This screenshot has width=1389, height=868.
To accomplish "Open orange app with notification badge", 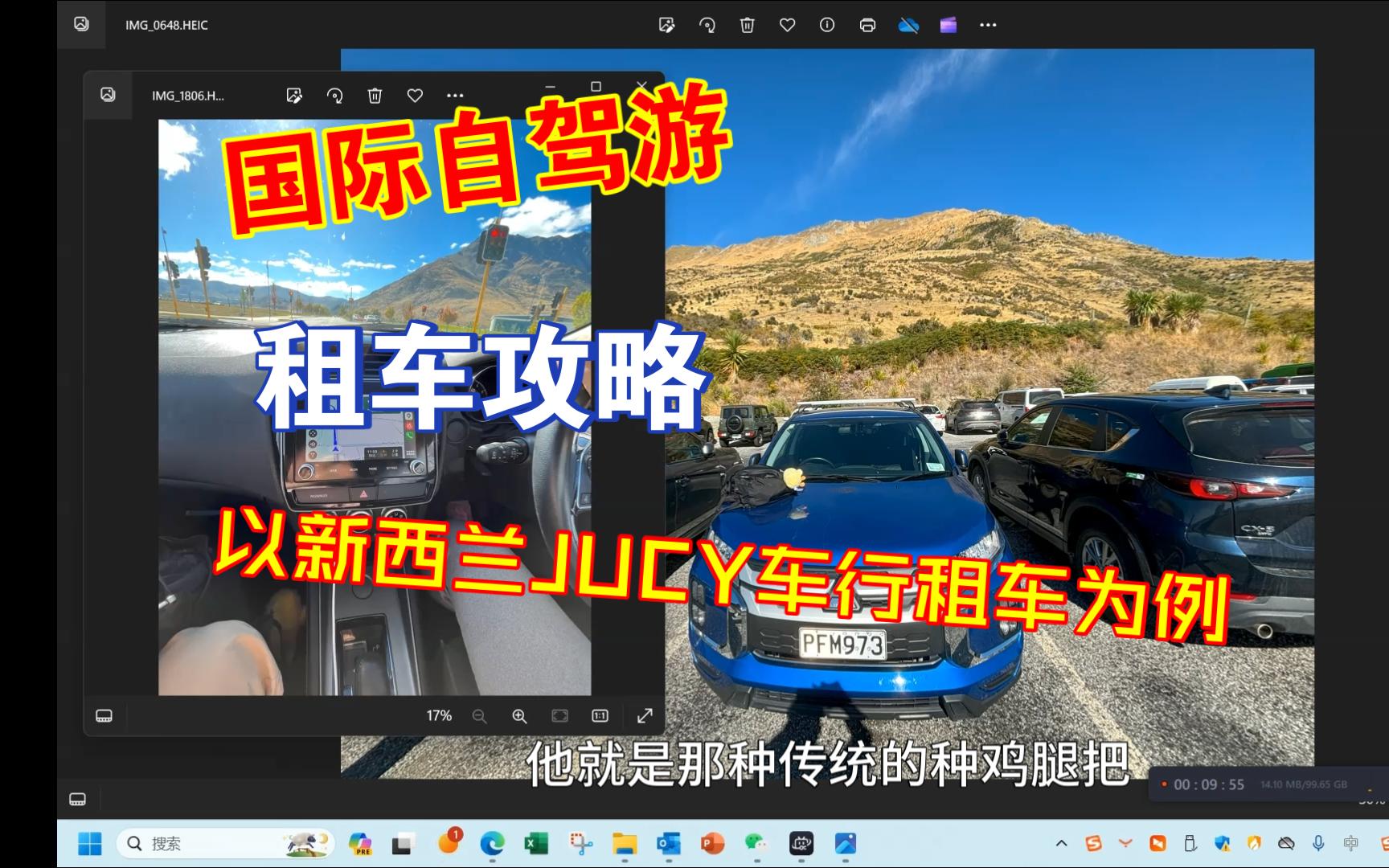I will pyautogui.click(x=449, y=843).
